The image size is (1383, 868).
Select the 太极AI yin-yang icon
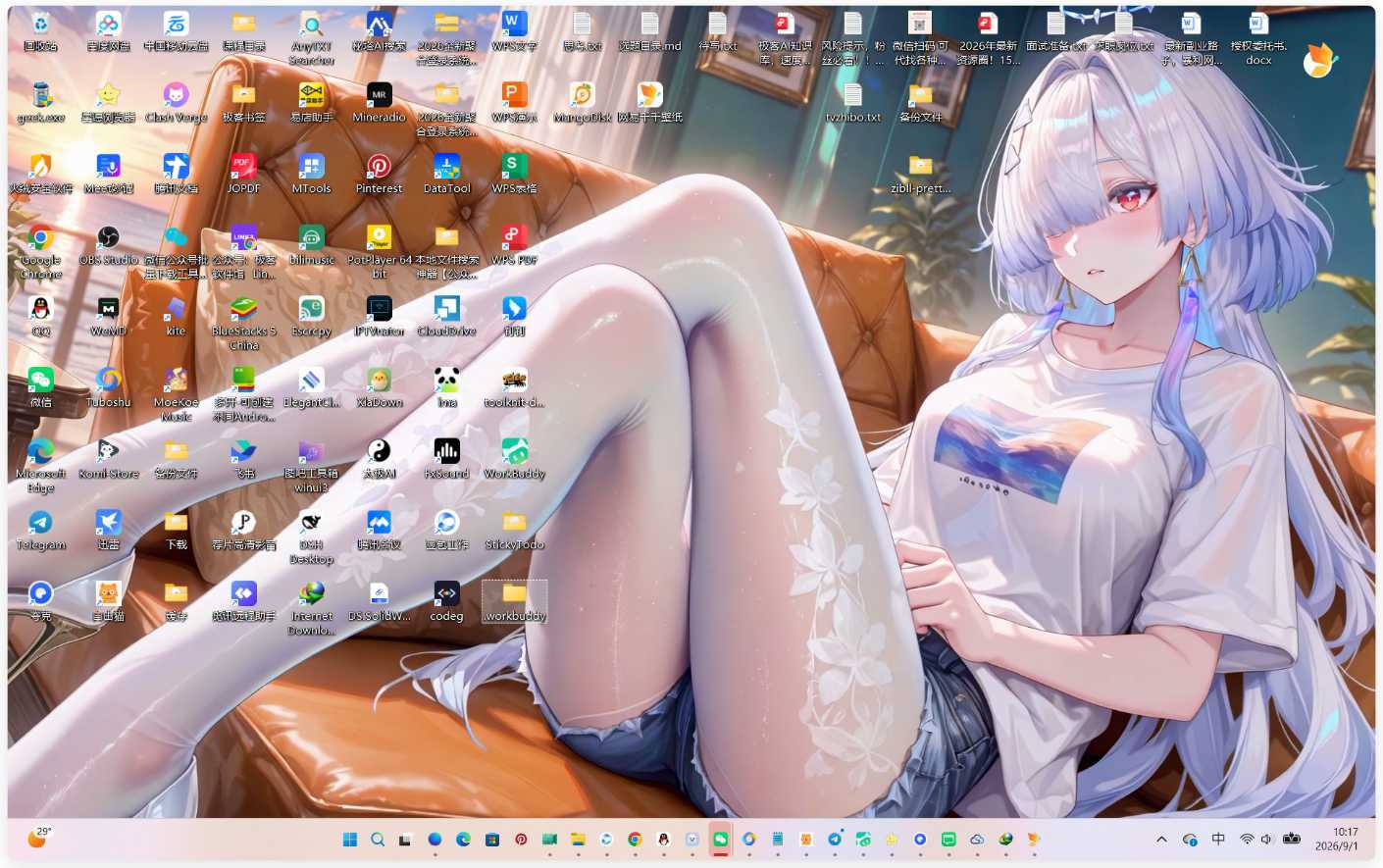click(x=379, y=460)
